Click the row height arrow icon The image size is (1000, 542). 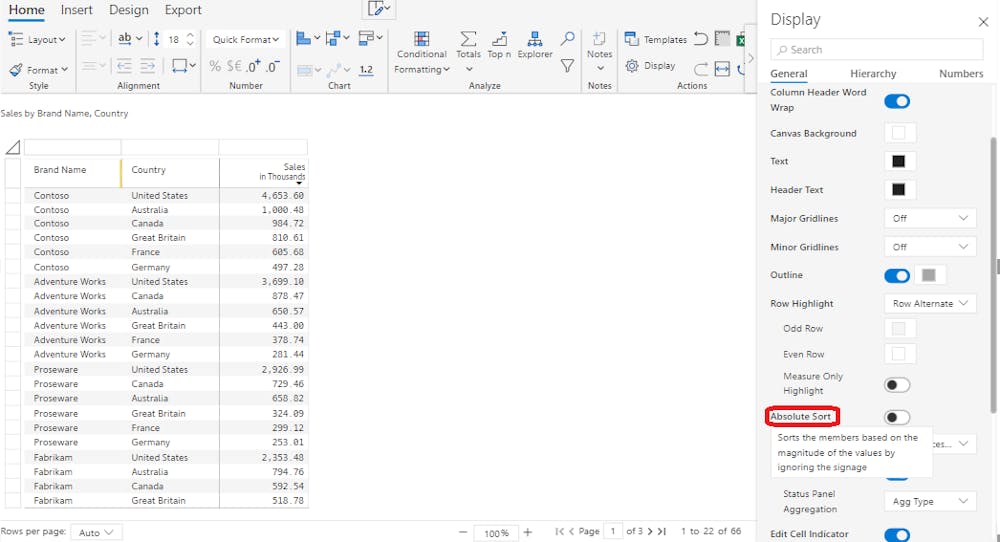pyautogui.click(x=156, y=39)
